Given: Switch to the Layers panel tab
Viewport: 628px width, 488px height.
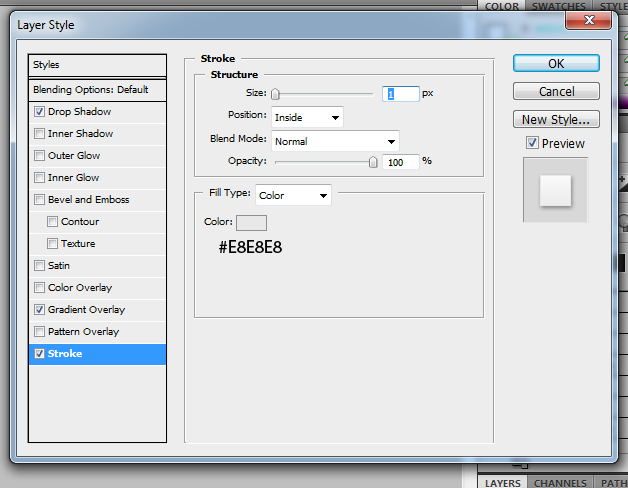Looking at the screenshot, I should click(503, 483).
